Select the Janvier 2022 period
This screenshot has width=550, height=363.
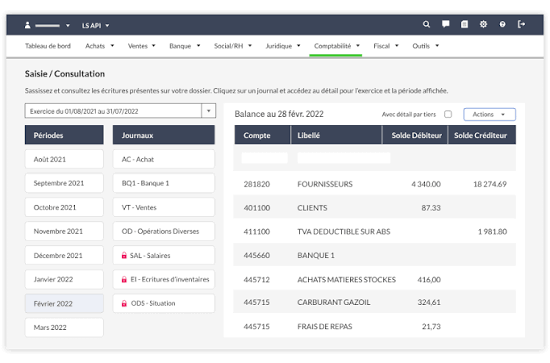tap(64, 279)
